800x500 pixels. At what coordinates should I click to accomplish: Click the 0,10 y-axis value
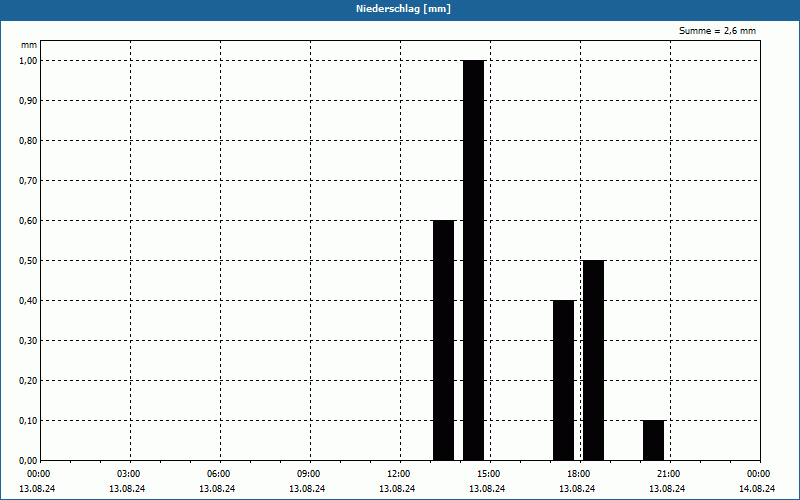(28, 421)
